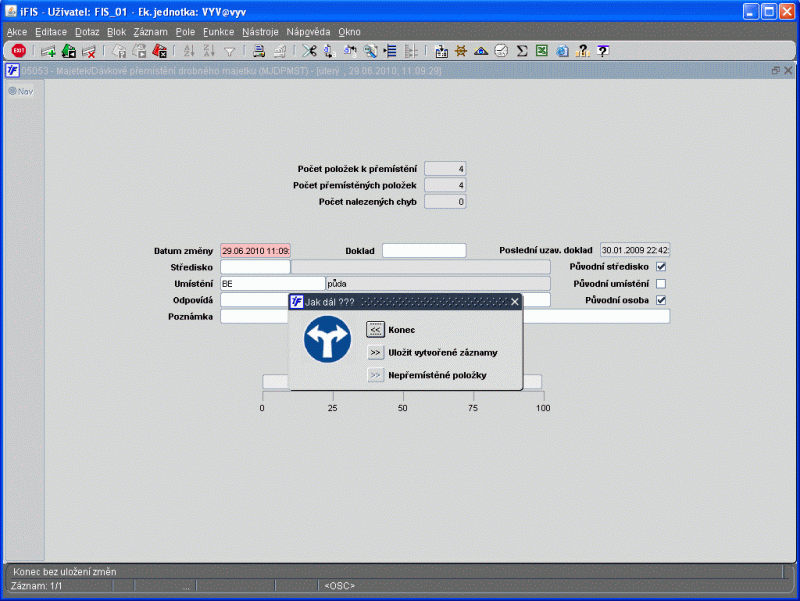Viewport: 800px width, 601px height.
Task: Click the calendar icon in toolbar
Action: pyautogui.click(x=441, y=51)
